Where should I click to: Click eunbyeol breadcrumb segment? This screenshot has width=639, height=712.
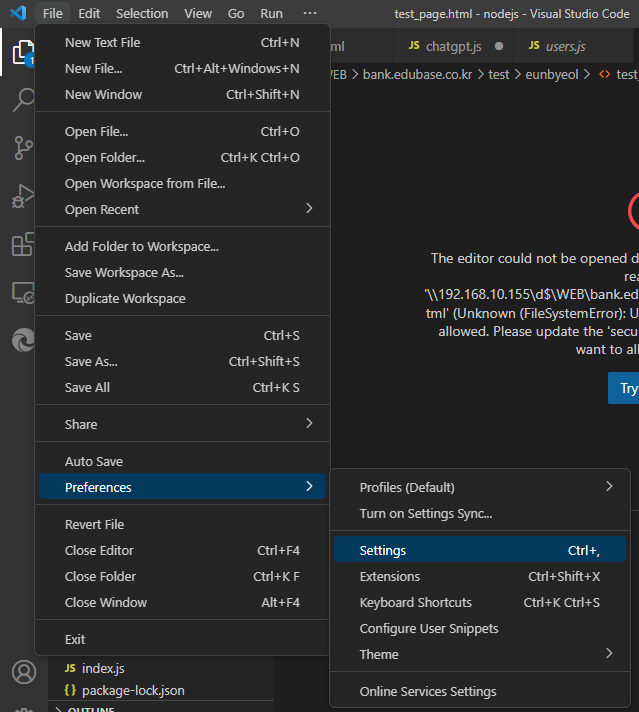[x=552, y=74]
